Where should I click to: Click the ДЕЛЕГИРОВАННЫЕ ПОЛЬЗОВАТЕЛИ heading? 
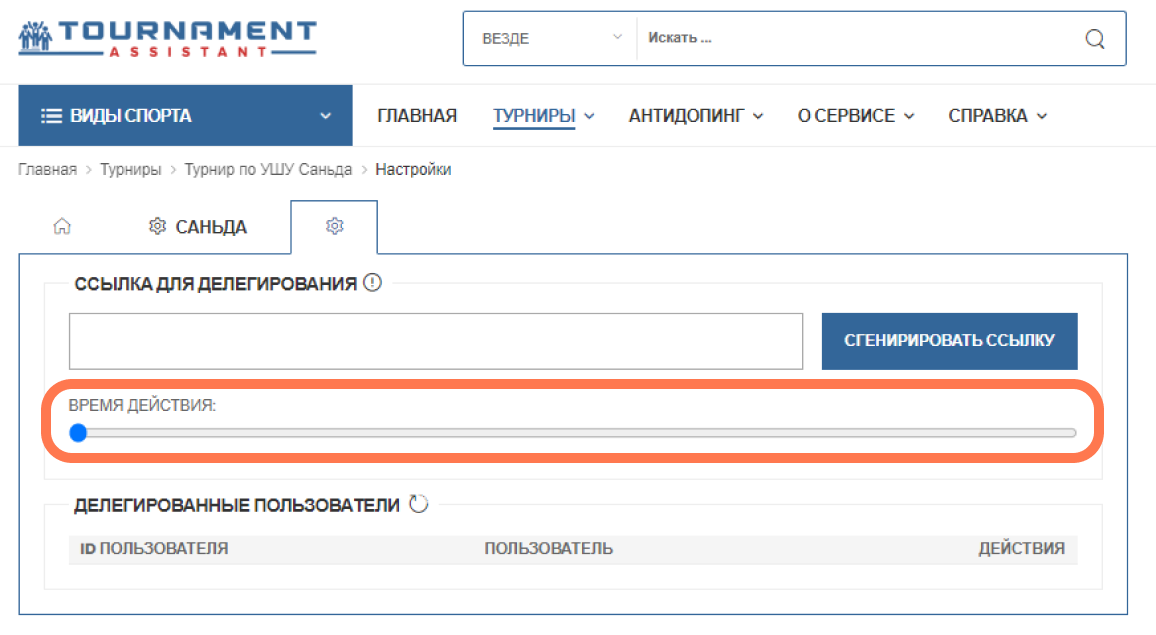[x=237, y=505]
